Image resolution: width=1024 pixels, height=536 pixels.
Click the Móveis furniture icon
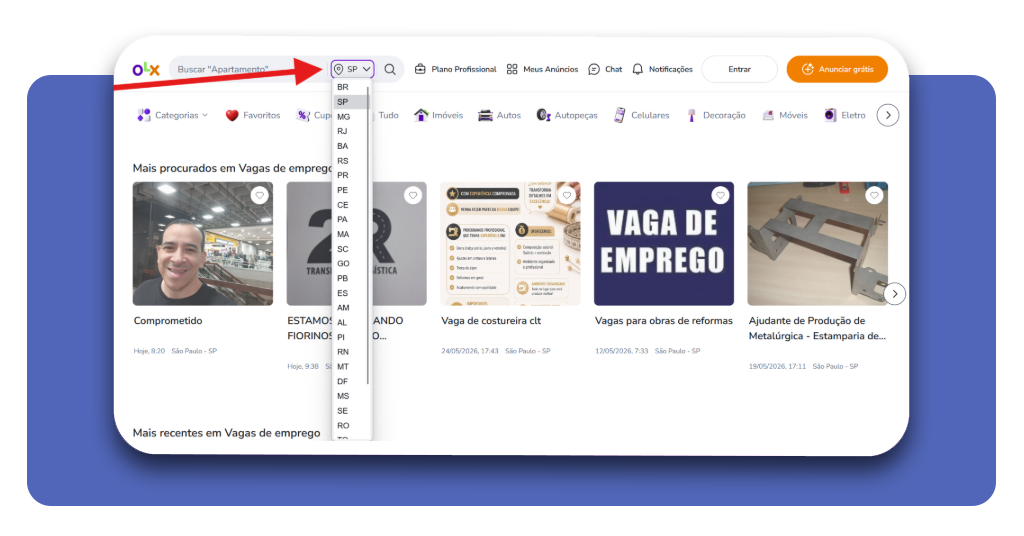768,116
